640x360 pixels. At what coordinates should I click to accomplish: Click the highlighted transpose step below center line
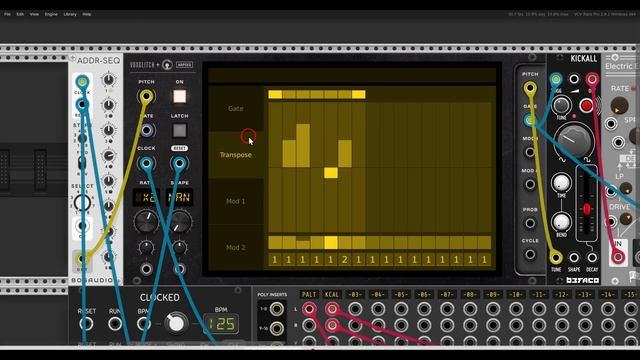(331, 173)
